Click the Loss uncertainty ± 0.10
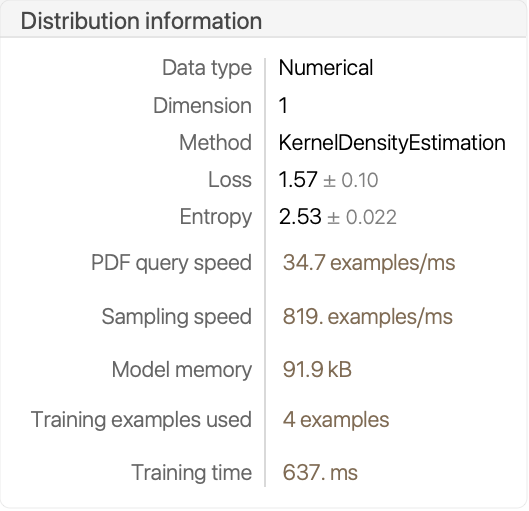529x511 pixels. (x=351, y=180)
